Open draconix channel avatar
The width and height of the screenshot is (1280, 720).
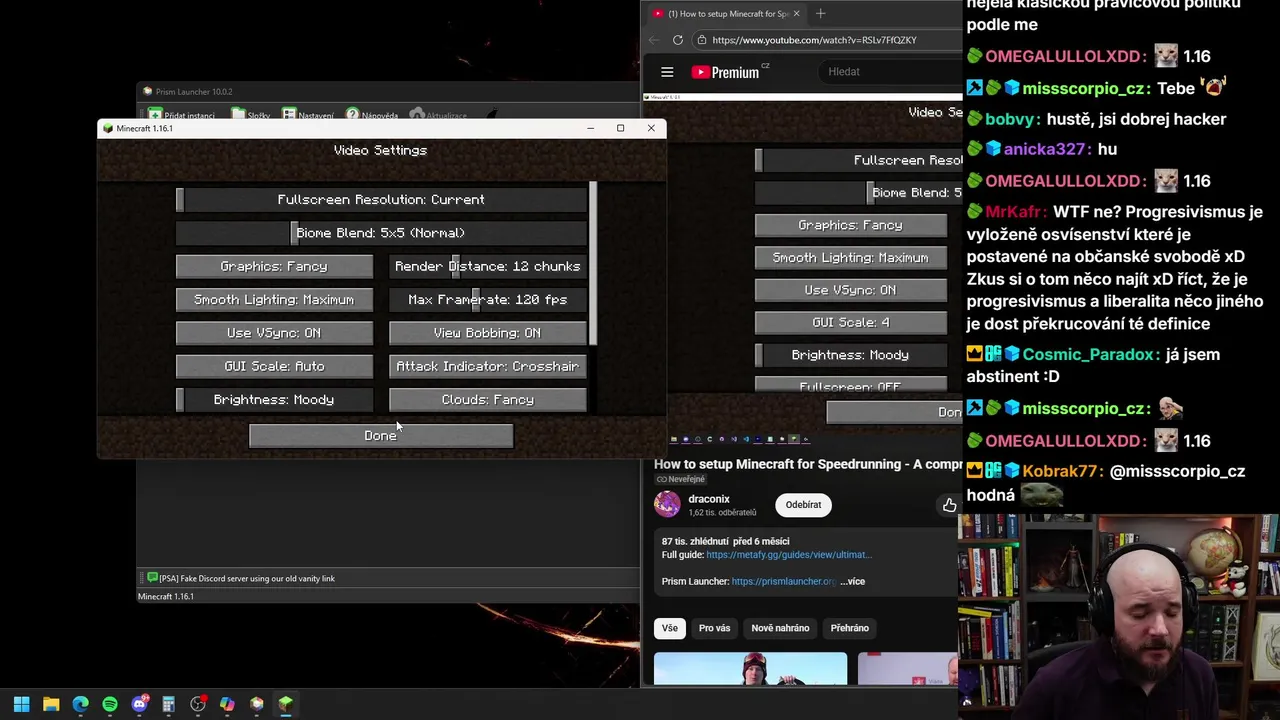667,504
